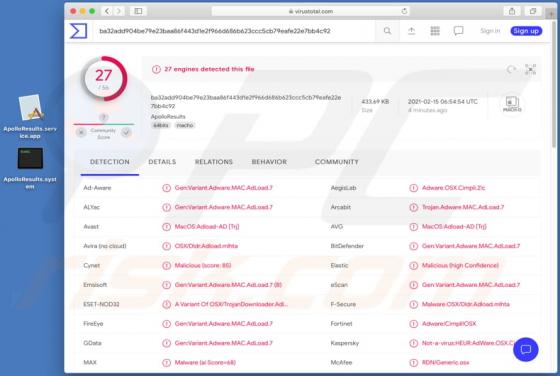560x376 pixels.
Task: Switch to the DETAILS tab
Action: (162, 162)
